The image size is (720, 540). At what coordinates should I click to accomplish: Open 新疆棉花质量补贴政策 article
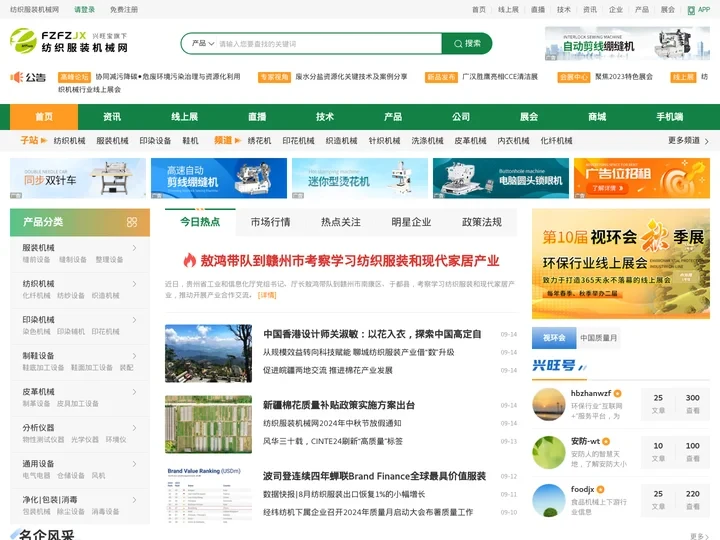pos(339,405)
